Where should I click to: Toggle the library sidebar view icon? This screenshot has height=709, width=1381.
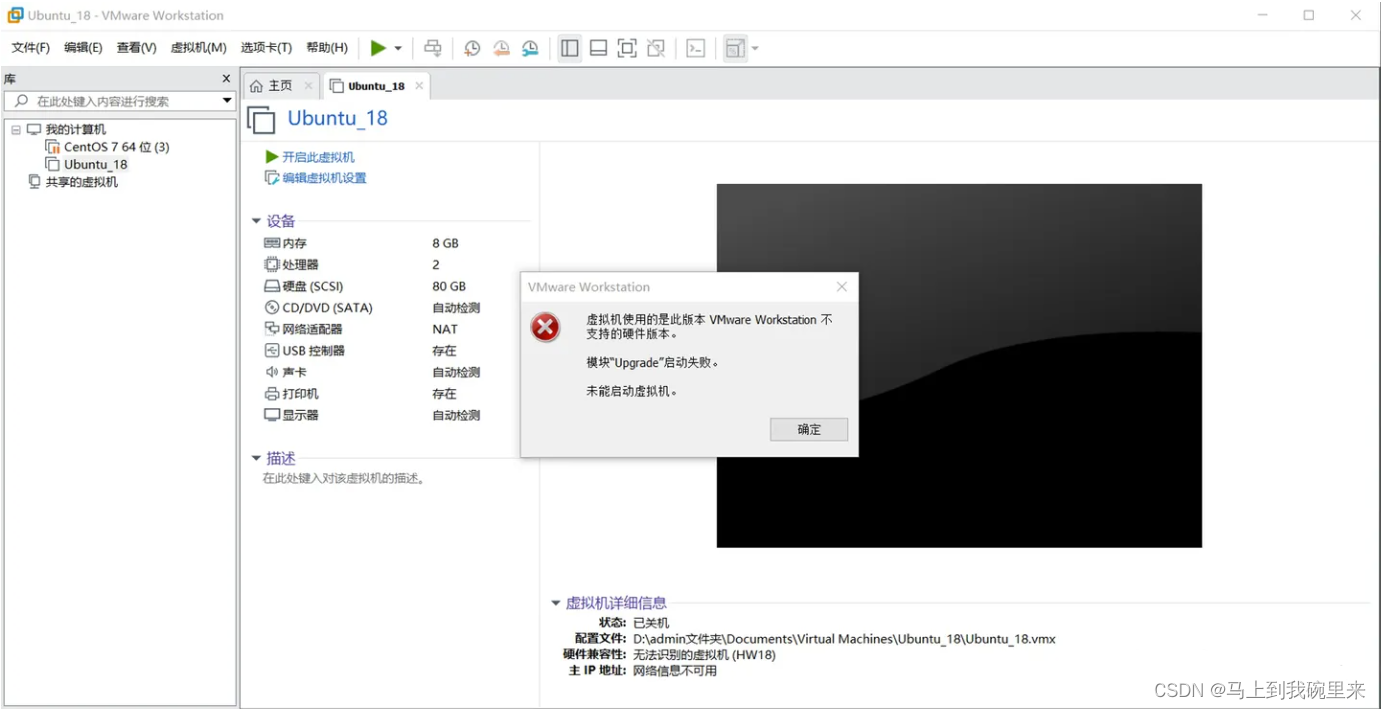click(570, 48)
